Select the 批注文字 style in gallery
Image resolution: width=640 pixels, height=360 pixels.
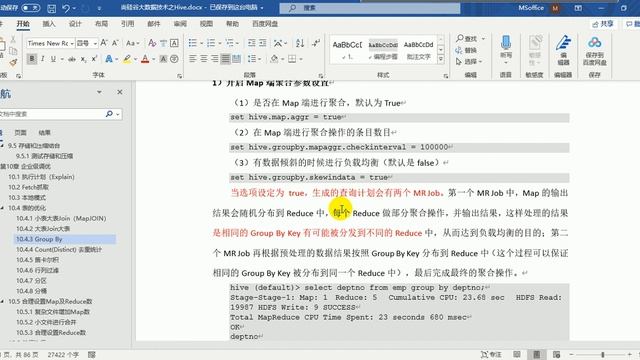point(418,50)
